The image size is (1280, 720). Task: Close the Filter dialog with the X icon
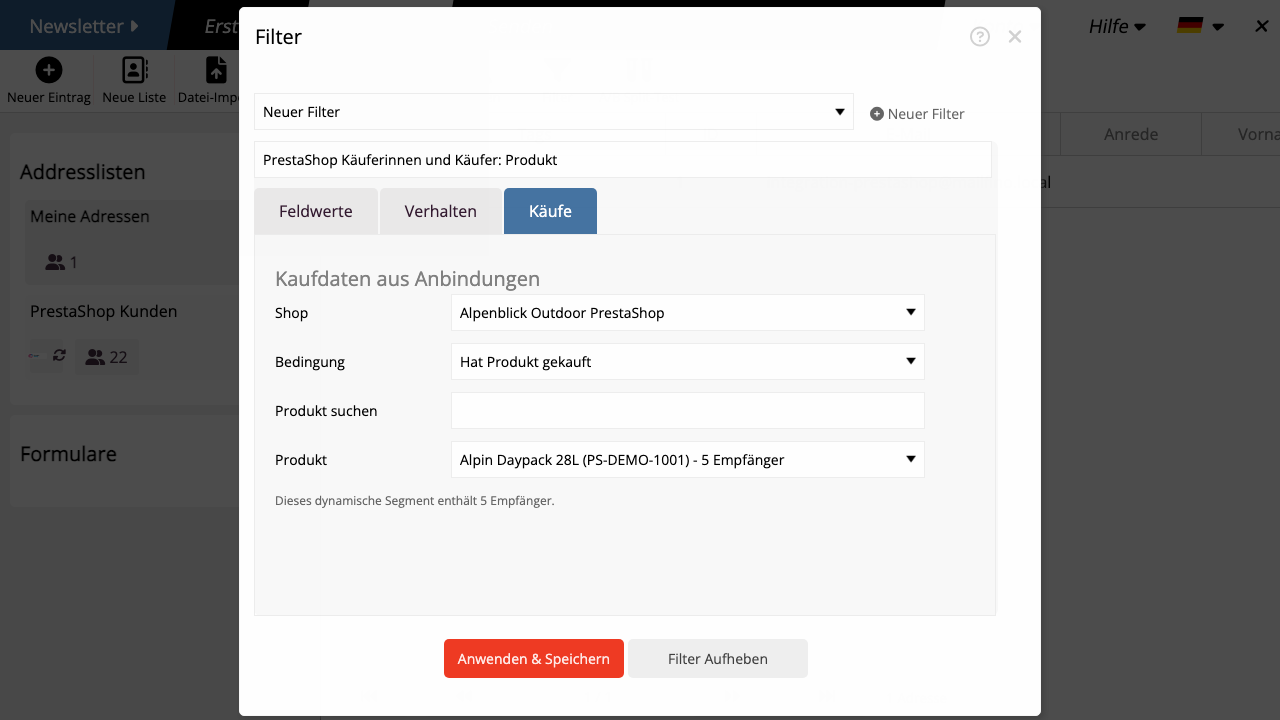[x=1015, y=37]
